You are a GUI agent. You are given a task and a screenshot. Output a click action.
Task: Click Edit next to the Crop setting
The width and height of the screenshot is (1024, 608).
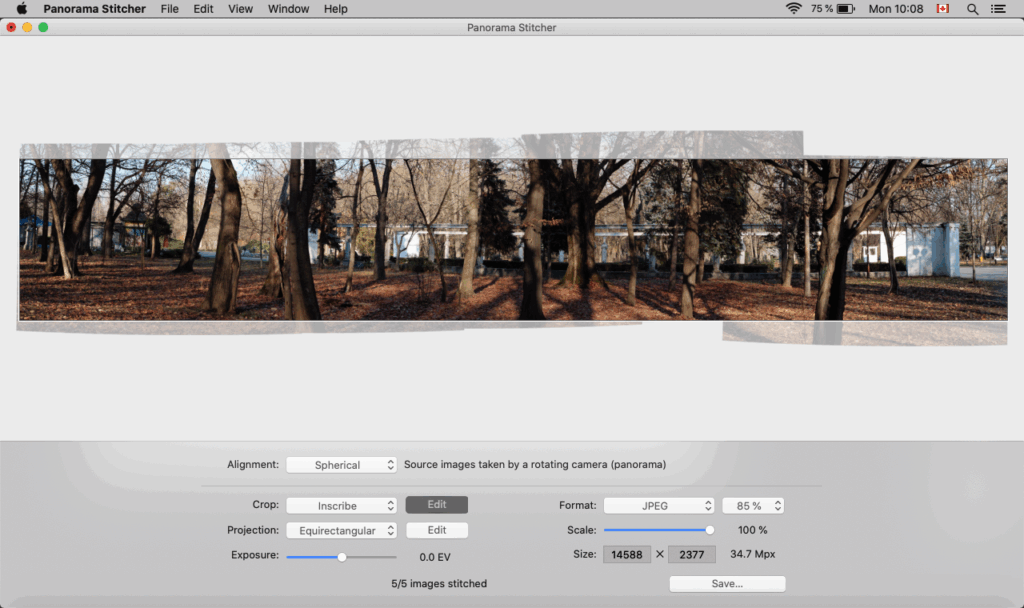pos(436,505)
